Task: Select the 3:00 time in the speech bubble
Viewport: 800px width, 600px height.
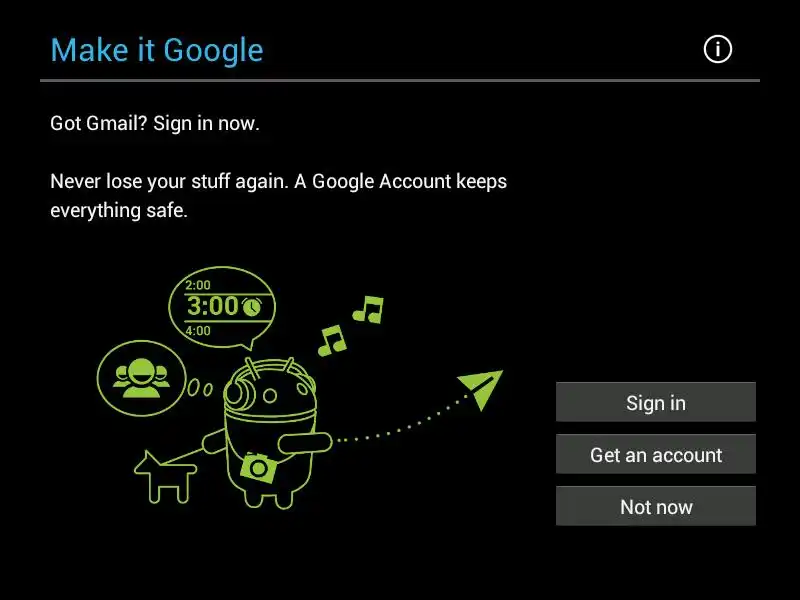Action: [x=212, y=306]
